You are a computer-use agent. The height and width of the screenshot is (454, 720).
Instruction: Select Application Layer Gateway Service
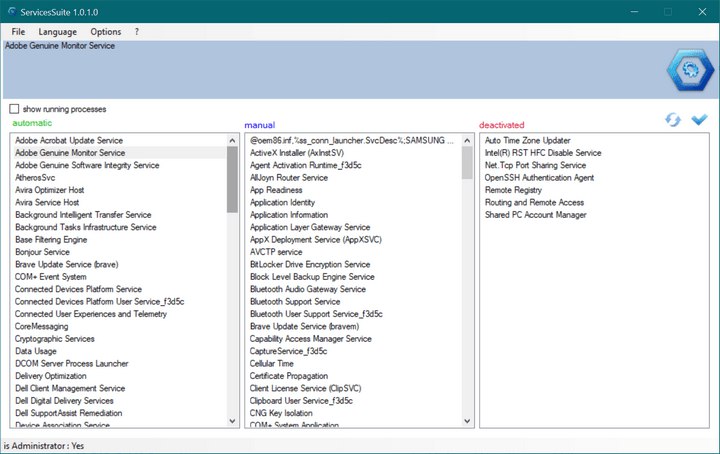coord(310,227)
